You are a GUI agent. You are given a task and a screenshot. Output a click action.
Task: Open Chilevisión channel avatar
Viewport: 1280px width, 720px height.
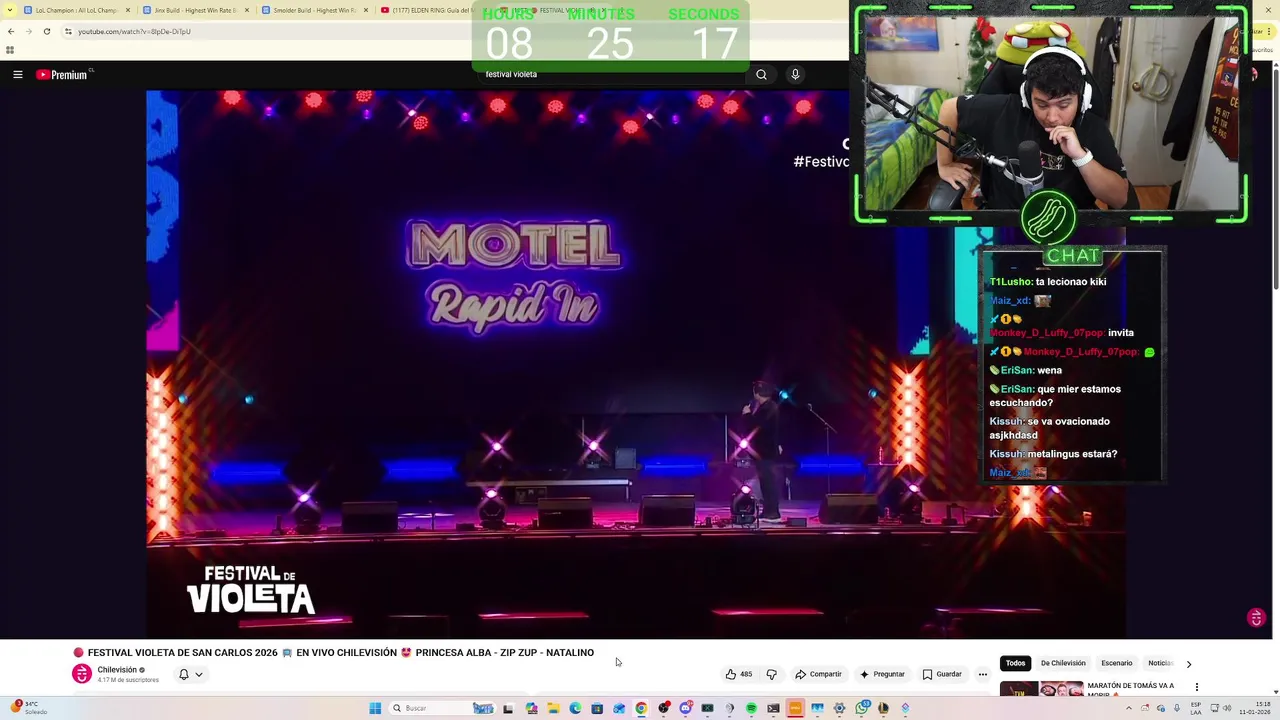click(82, 674)
